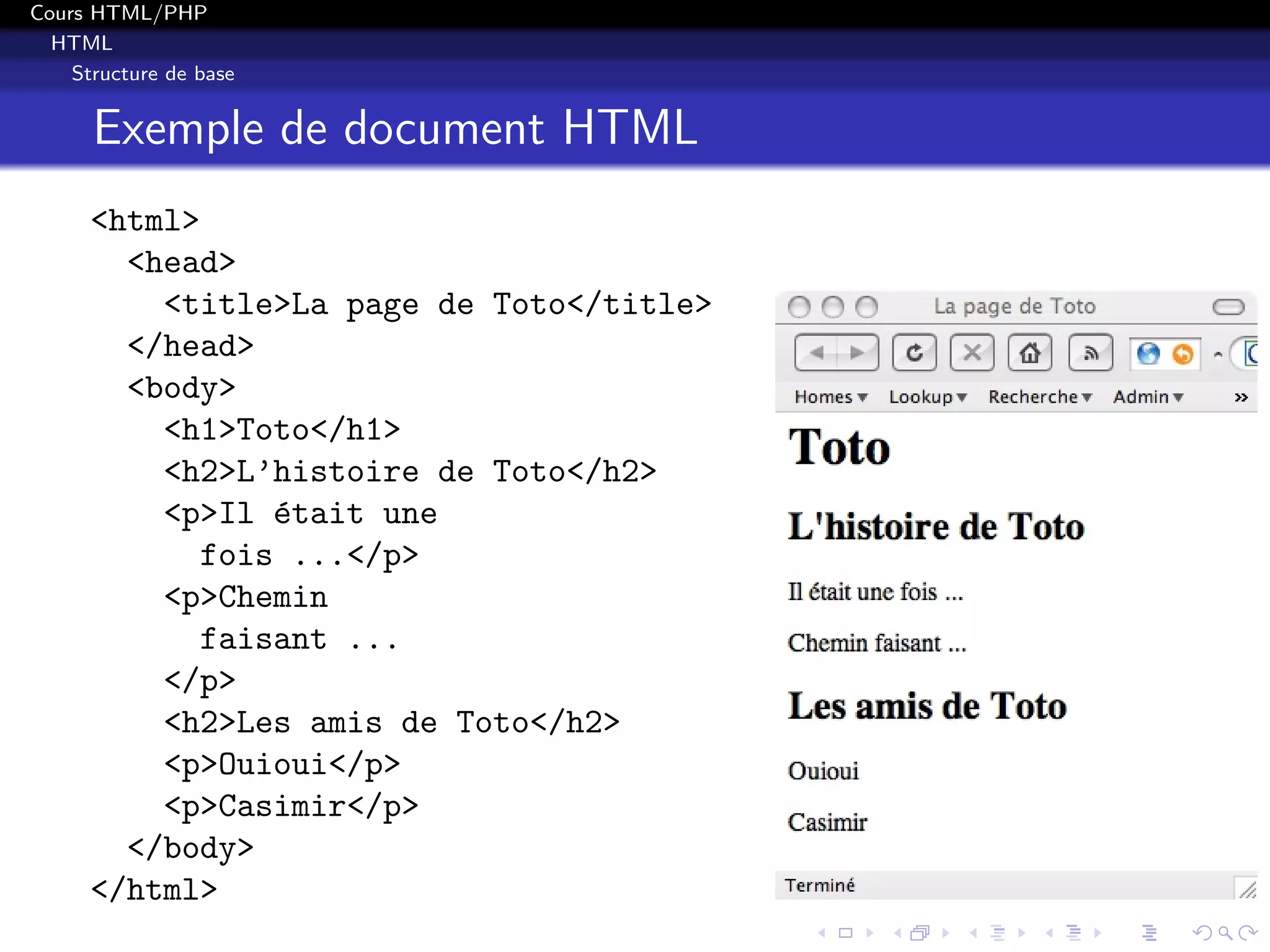Screen dimensions: 1270x952
Task: Click the stacked frames navigation icon
Action: pyautogui.click(x=920, y=933)
